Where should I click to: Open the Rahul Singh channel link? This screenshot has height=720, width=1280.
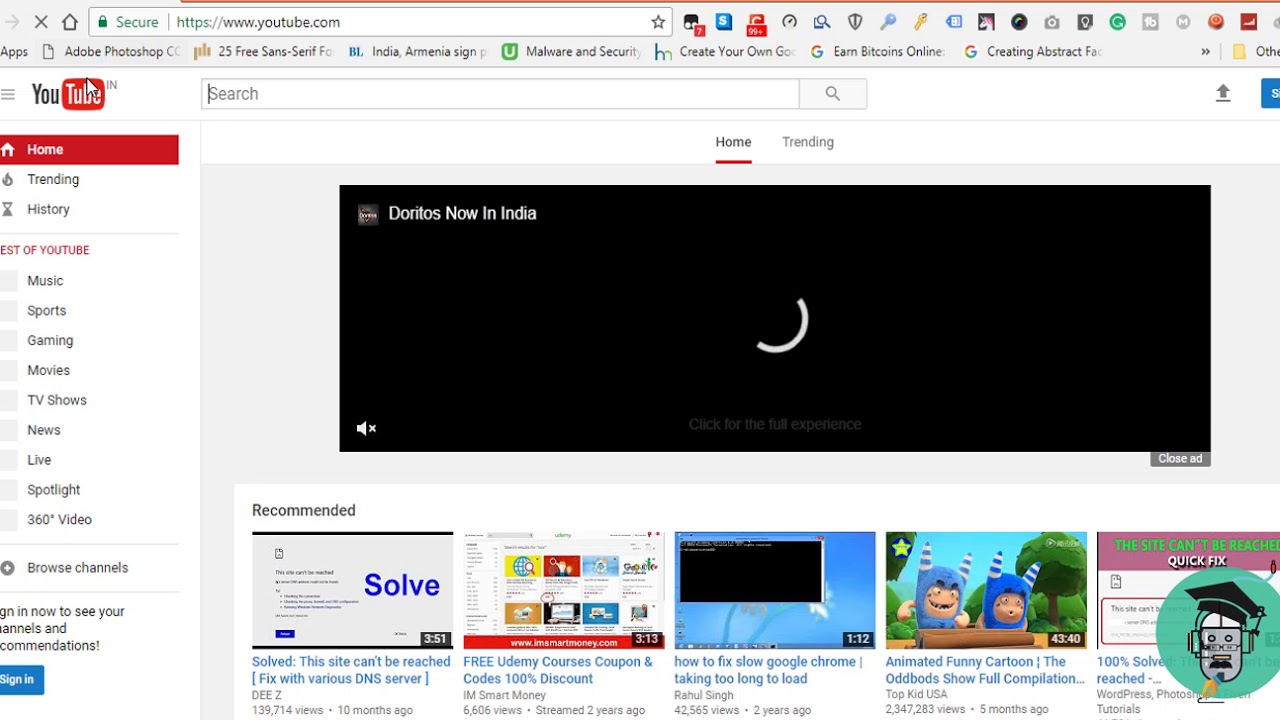704,695
